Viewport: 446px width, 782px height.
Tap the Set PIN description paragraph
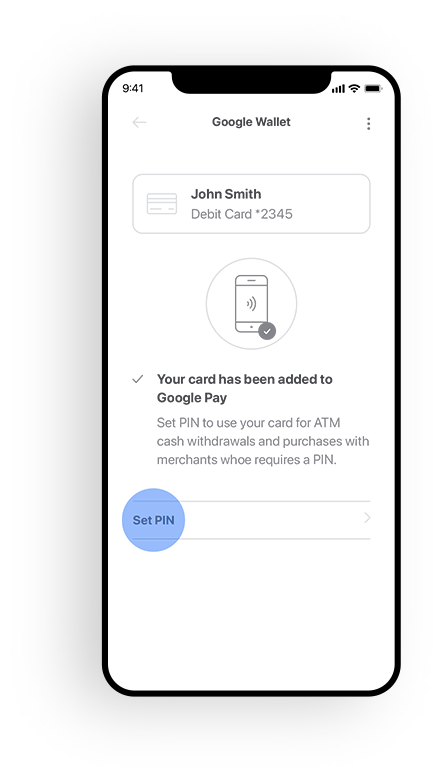[263, 441]
